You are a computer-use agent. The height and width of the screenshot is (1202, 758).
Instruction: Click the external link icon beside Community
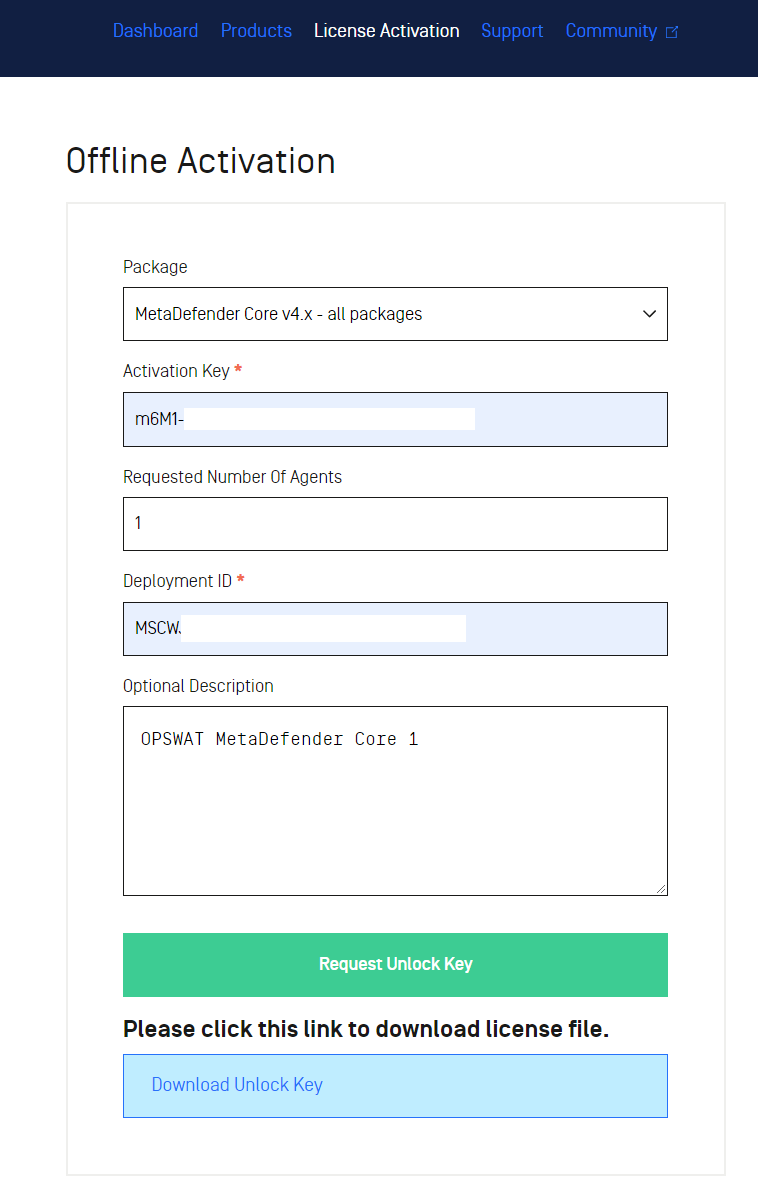(x=672, y=32)
